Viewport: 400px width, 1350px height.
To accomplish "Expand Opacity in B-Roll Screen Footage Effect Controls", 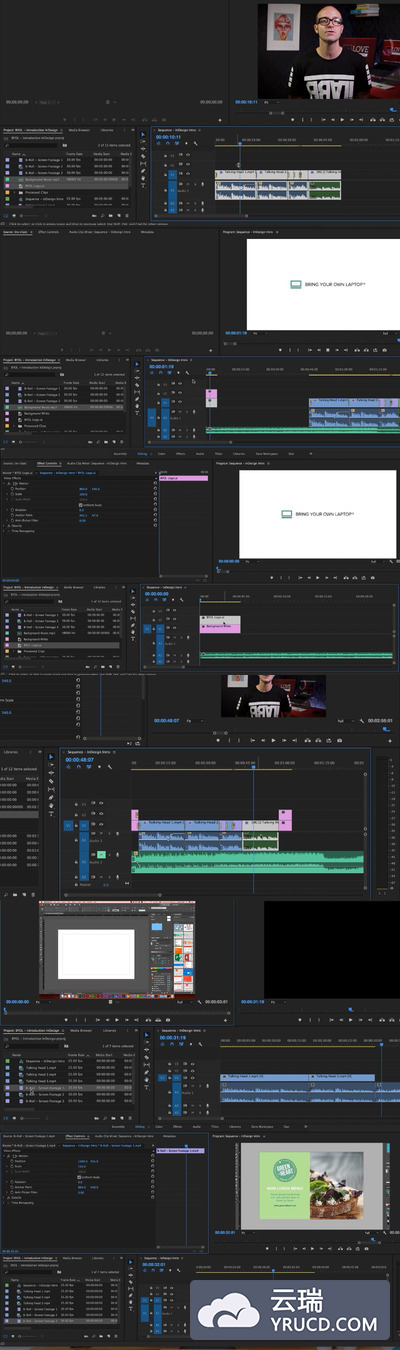I will pyautogui.click(x=5, y=1197).
